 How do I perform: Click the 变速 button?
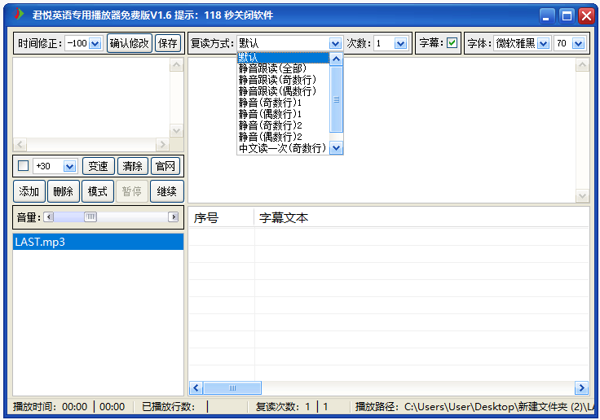(x=97, y=166)
